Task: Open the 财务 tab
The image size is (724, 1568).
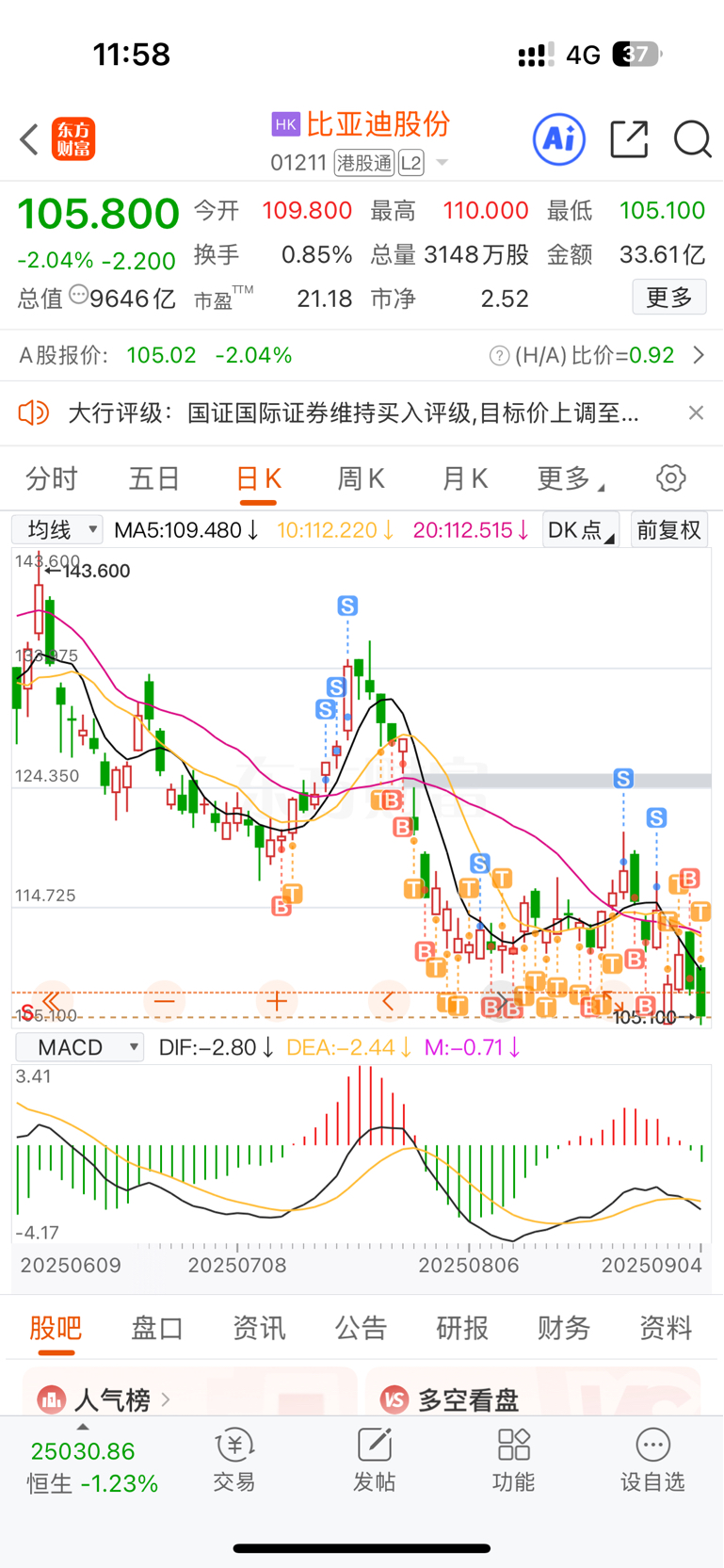Action: click(x=564, y=1328)
